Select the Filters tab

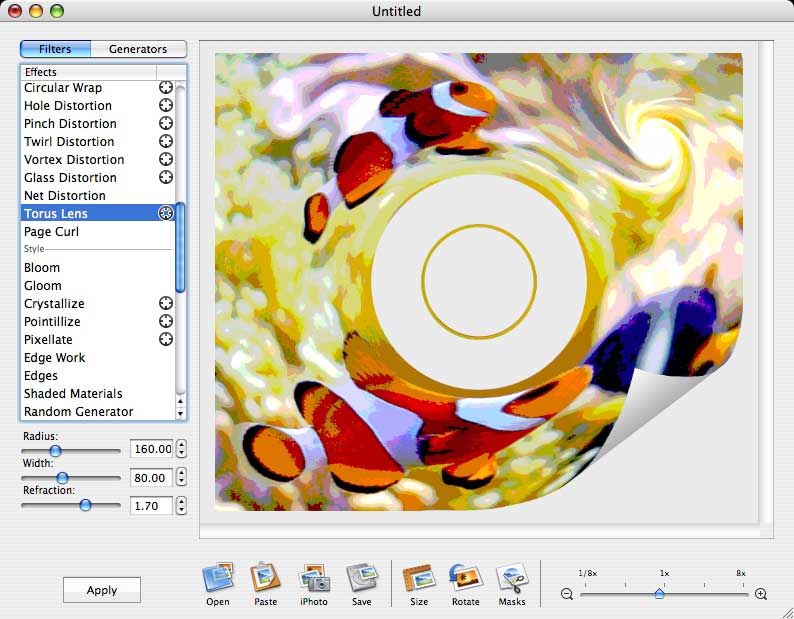(x=55, y=49)
